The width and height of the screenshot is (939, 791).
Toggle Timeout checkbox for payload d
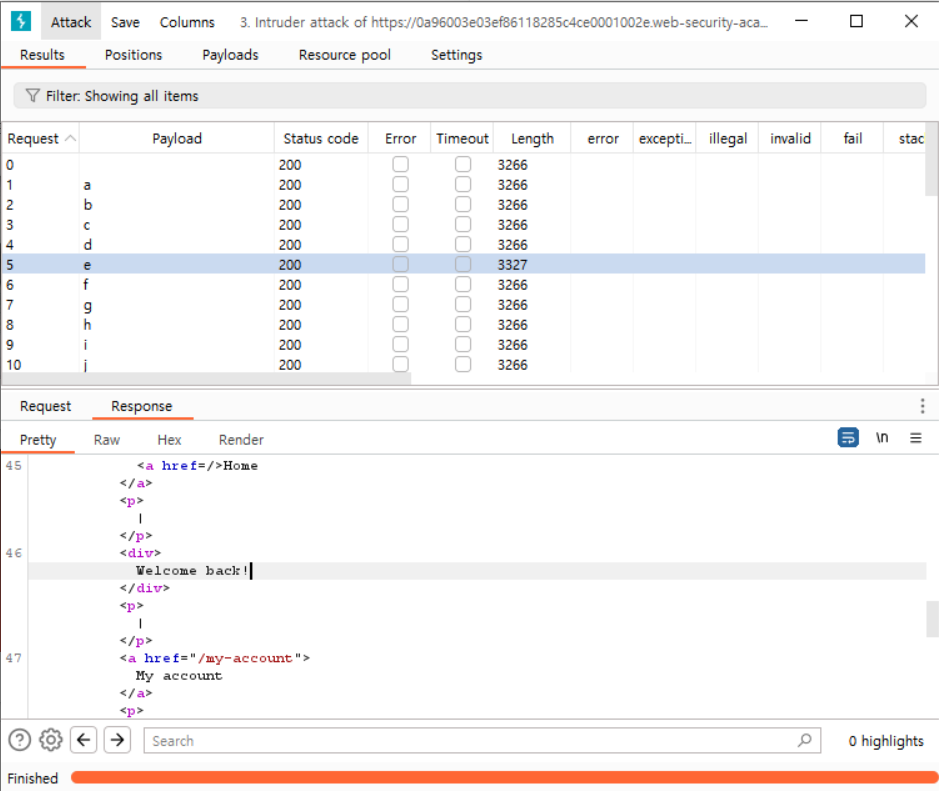(463, 244)
